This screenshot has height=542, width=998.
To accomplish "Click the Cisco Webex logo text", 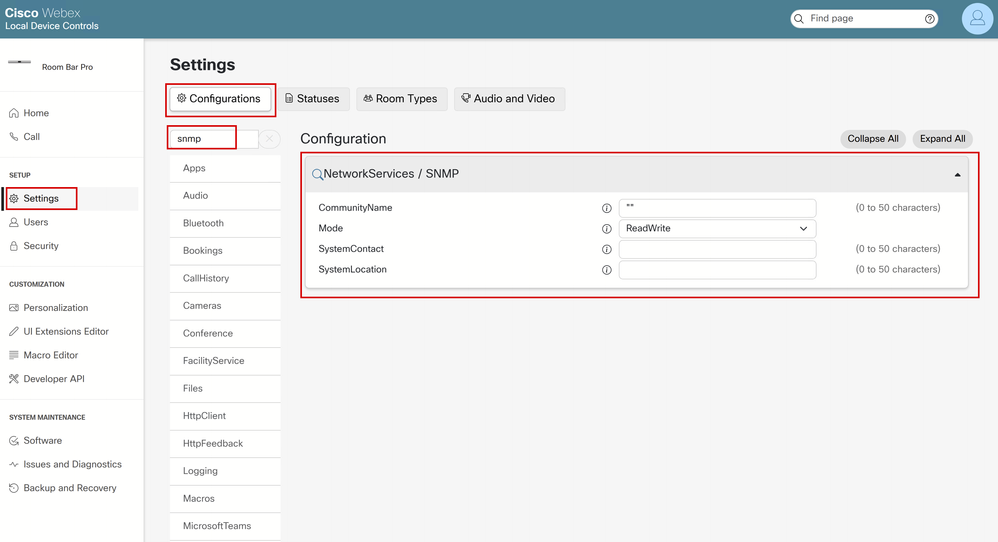I will [x=43, y=13].
